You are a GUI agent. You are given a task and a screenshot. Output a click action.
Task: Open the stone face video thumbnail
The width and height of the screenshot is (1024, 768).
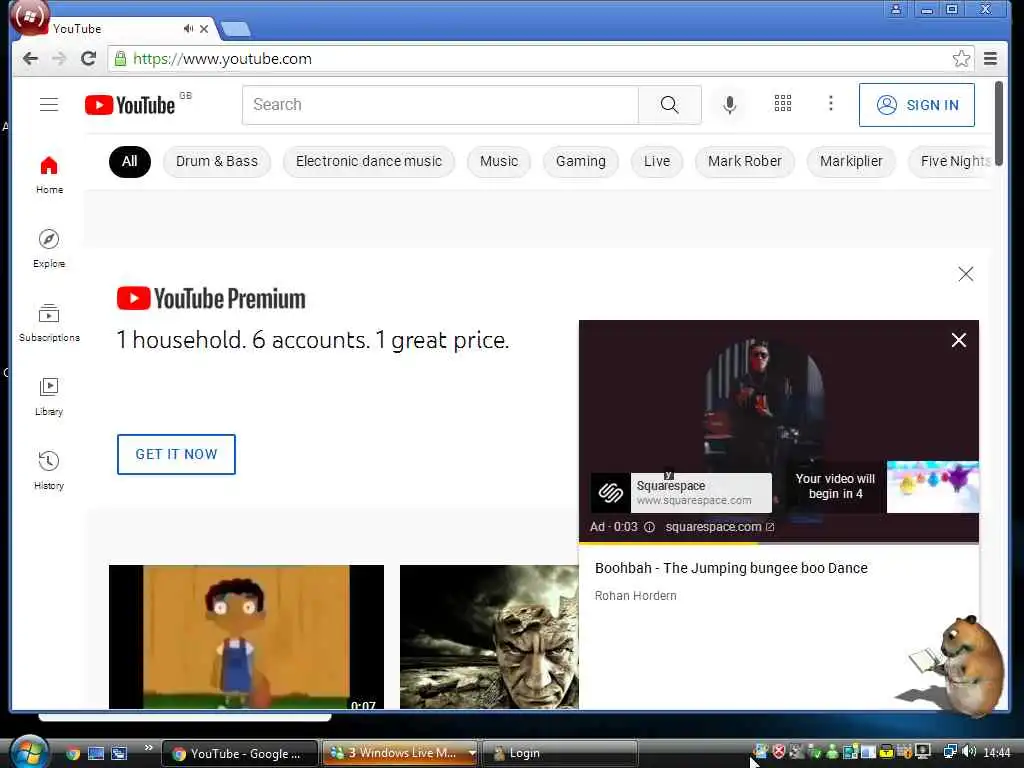pos(489,637)
